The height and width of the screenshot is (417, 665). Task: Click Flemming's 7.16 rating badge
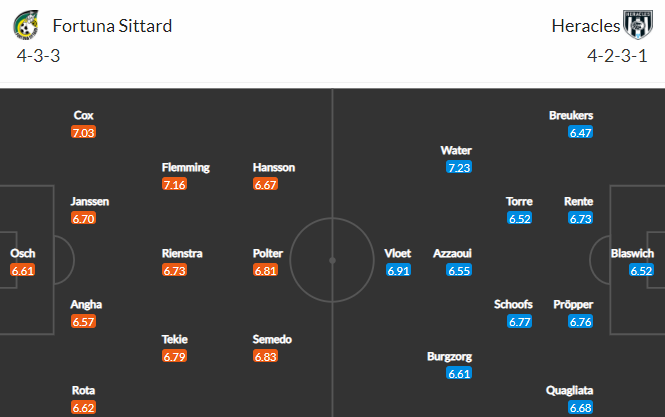(x=174, y=184)
